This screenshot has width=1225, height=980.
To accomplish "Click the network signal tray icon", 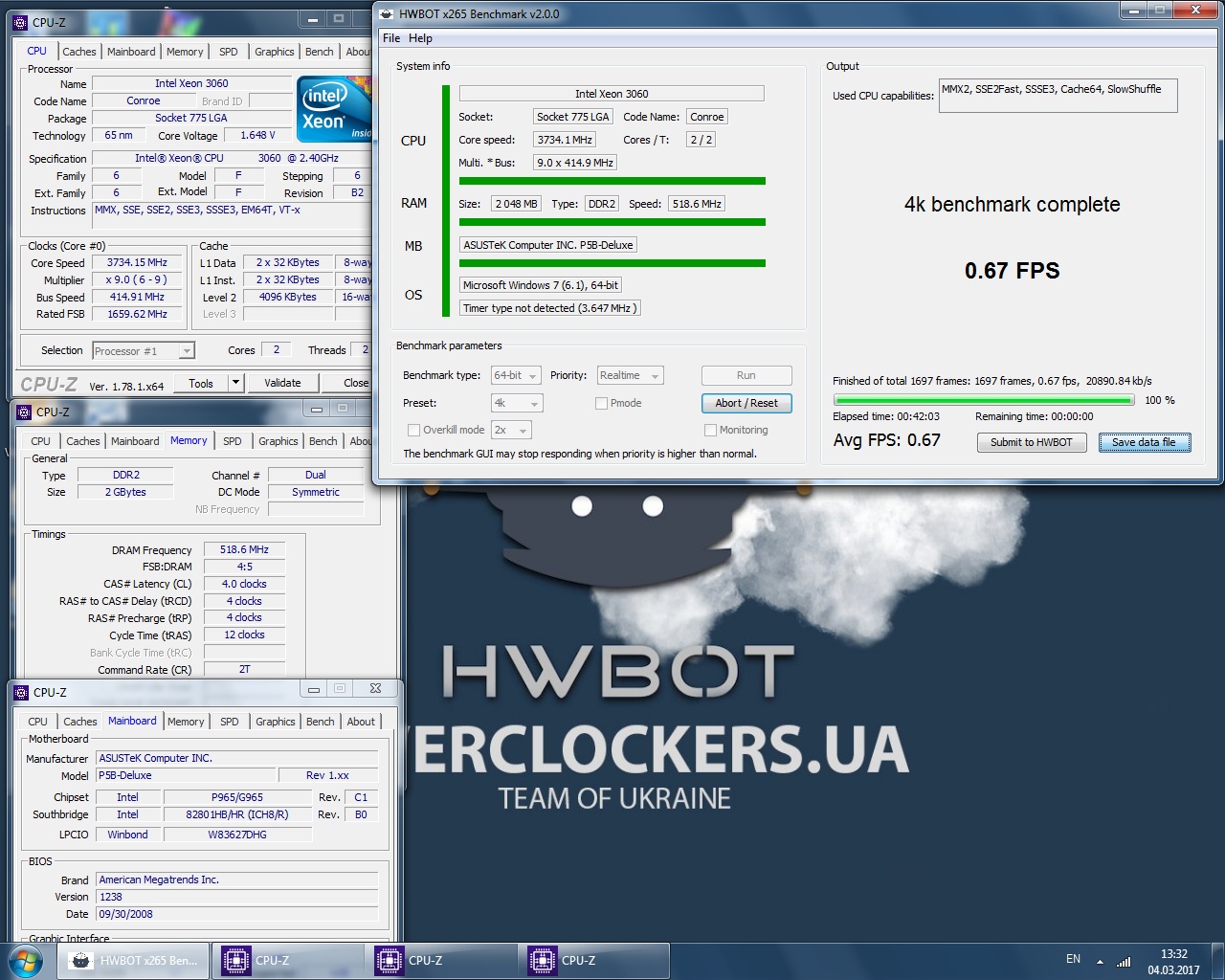I will coord(1124,961).
